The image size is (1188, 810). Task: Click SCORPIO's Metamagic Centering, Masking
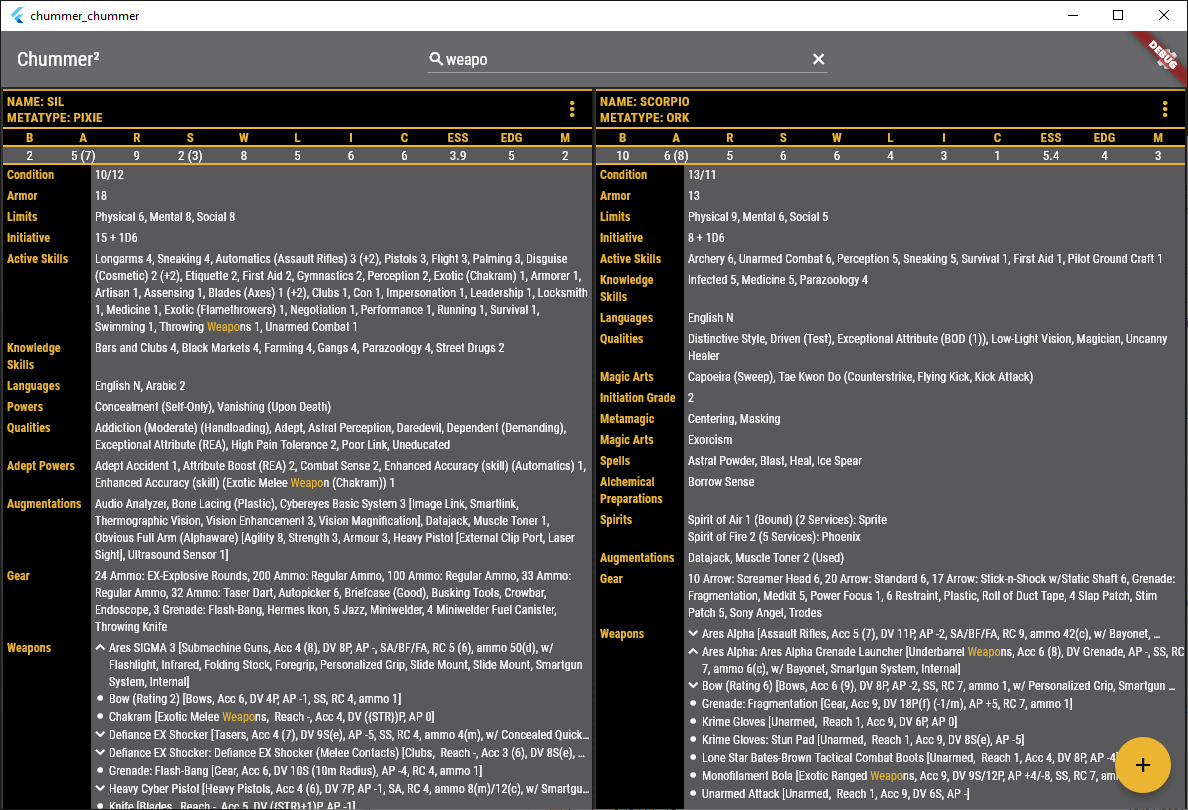click(x=733, y=419)
